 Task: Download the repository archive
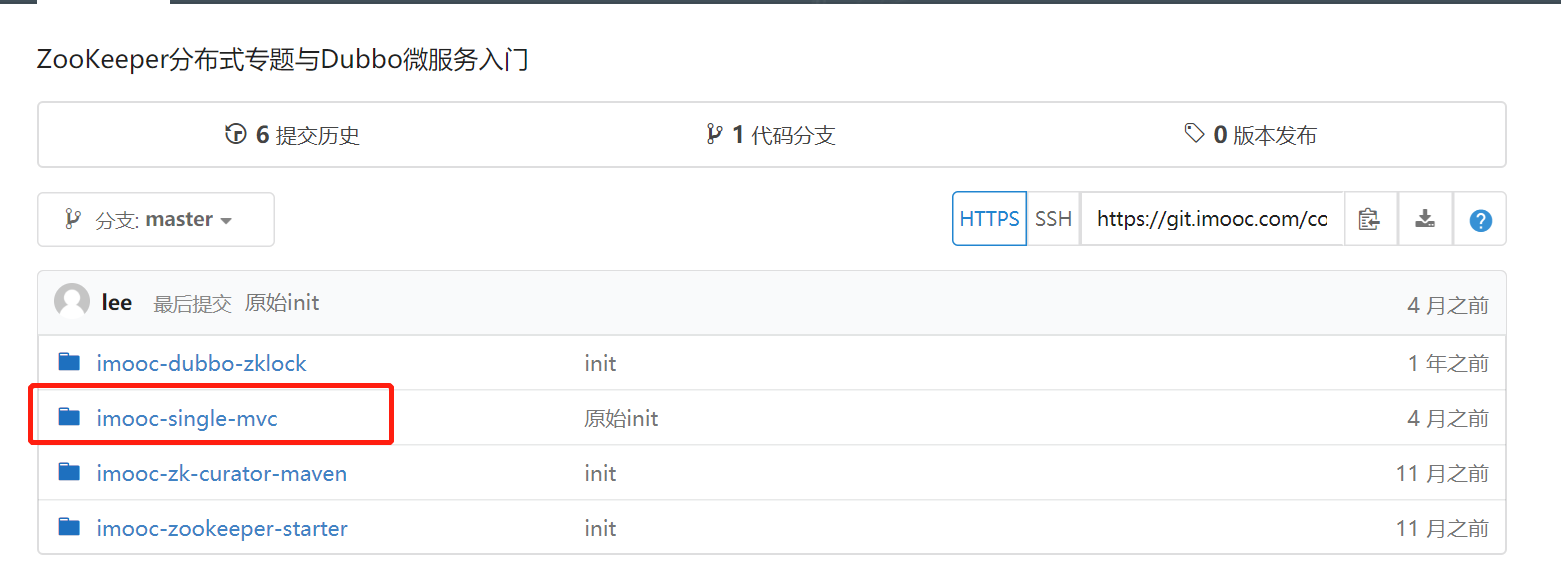pos(1425,219)
